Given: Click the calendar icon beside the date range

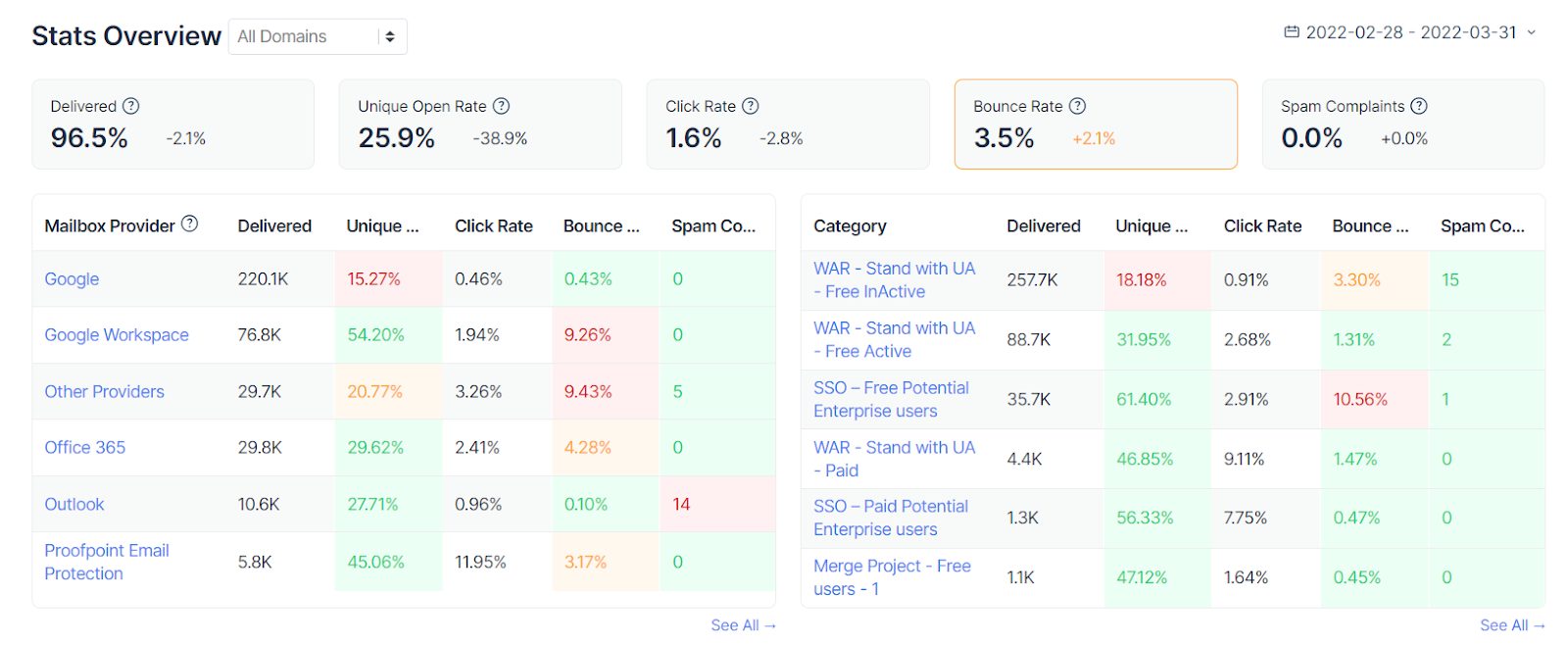Looking at the screenshot, I should [1292, 30].
